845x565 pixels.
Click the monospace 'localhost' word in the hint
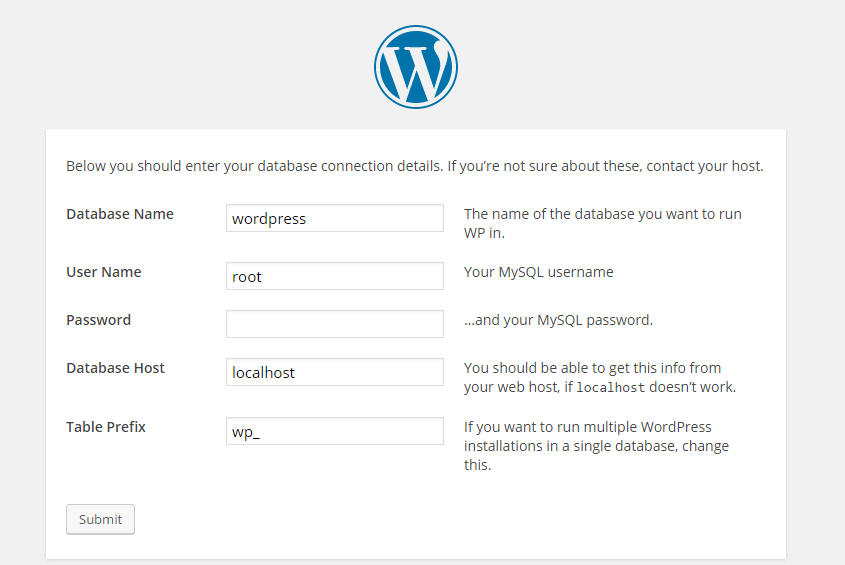pyautogui.click(x=611, y=388)
